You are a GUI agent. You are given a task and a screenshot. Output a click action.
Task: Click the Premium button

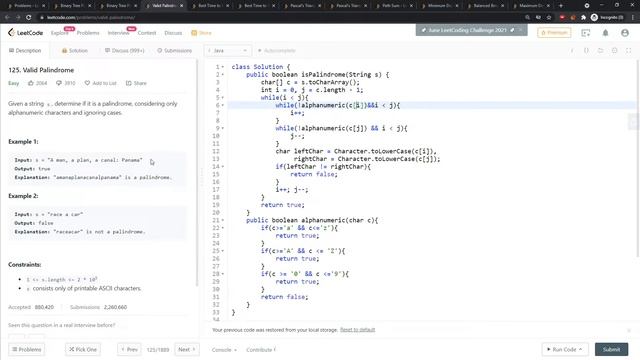coord(554,33)
